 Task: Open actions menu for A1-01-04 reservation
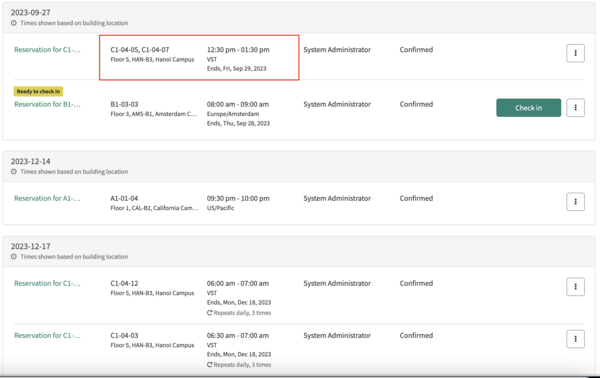[x=575, y=202]
